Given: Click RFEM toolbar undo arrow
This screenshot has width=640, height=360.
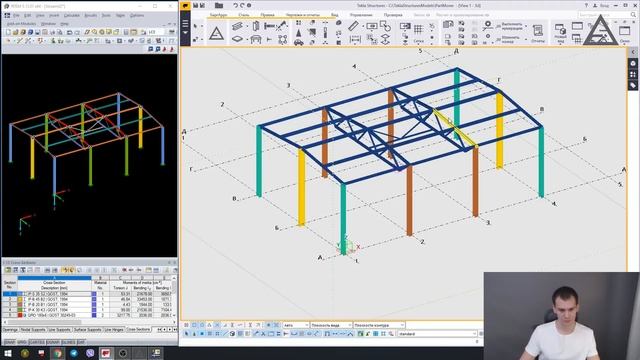Looking at the screenshot, I should (x=69, y=32).
